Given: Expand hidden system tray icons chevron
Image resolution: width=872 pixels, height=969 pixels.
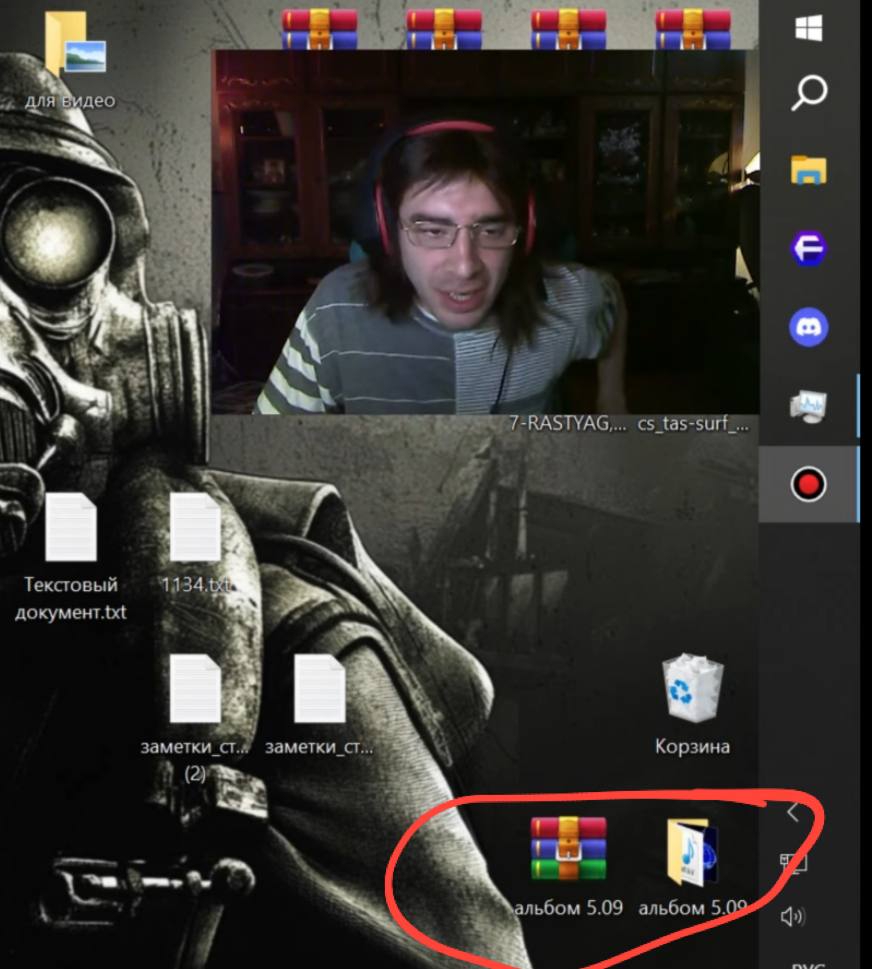Looking at the screenshot, I should [x=794, y=812].
